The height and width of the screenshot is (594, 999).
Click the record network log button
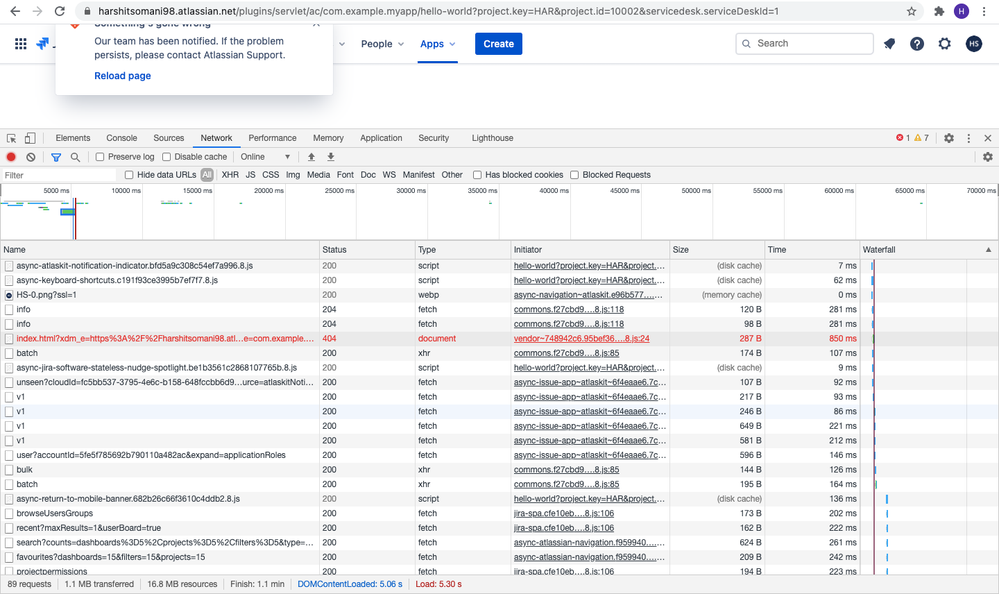11,157
